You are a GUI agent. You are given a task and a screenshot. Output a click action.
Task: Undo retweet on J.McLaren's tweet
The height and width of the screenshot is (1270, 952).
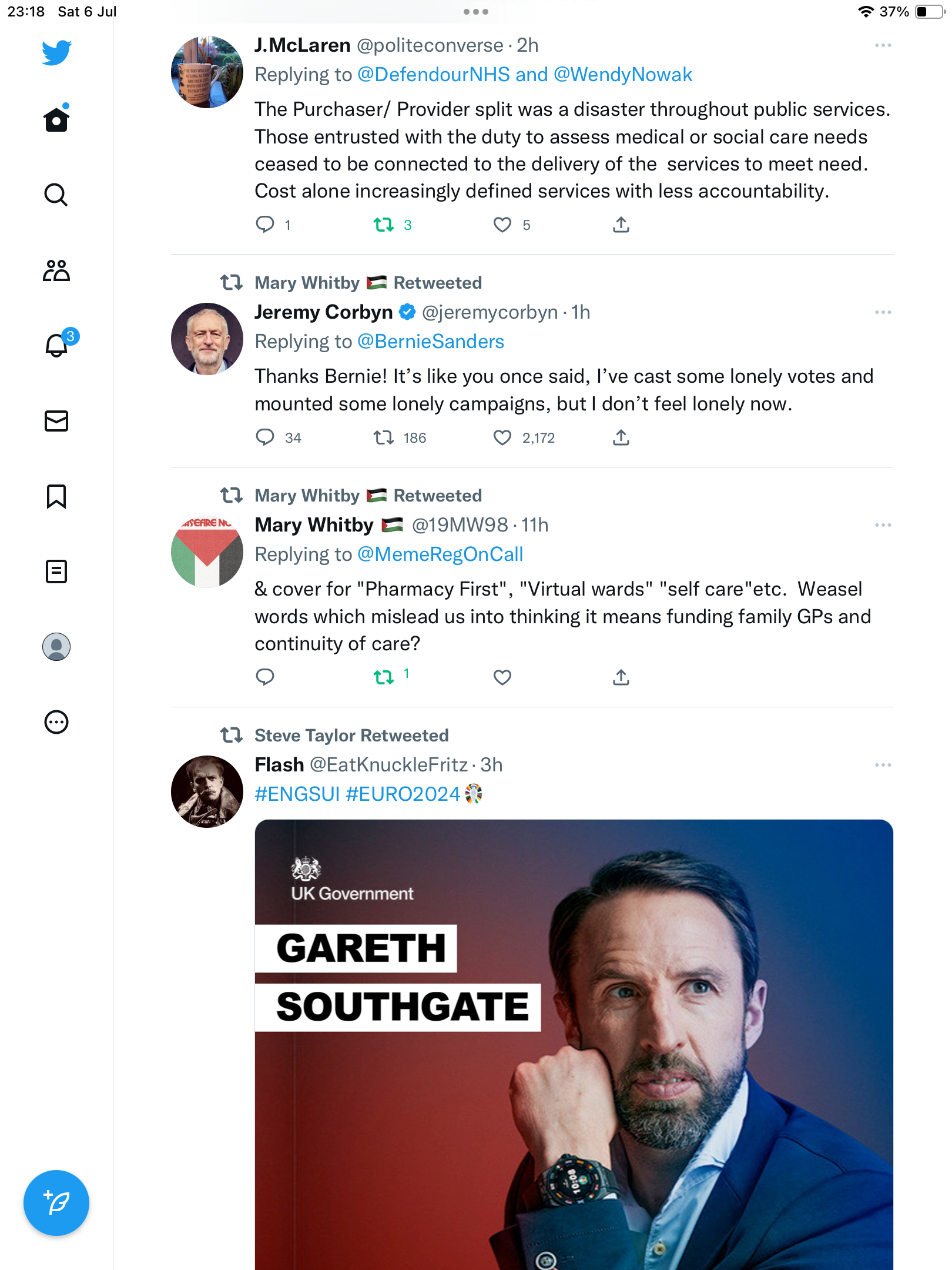pos(384,225)
